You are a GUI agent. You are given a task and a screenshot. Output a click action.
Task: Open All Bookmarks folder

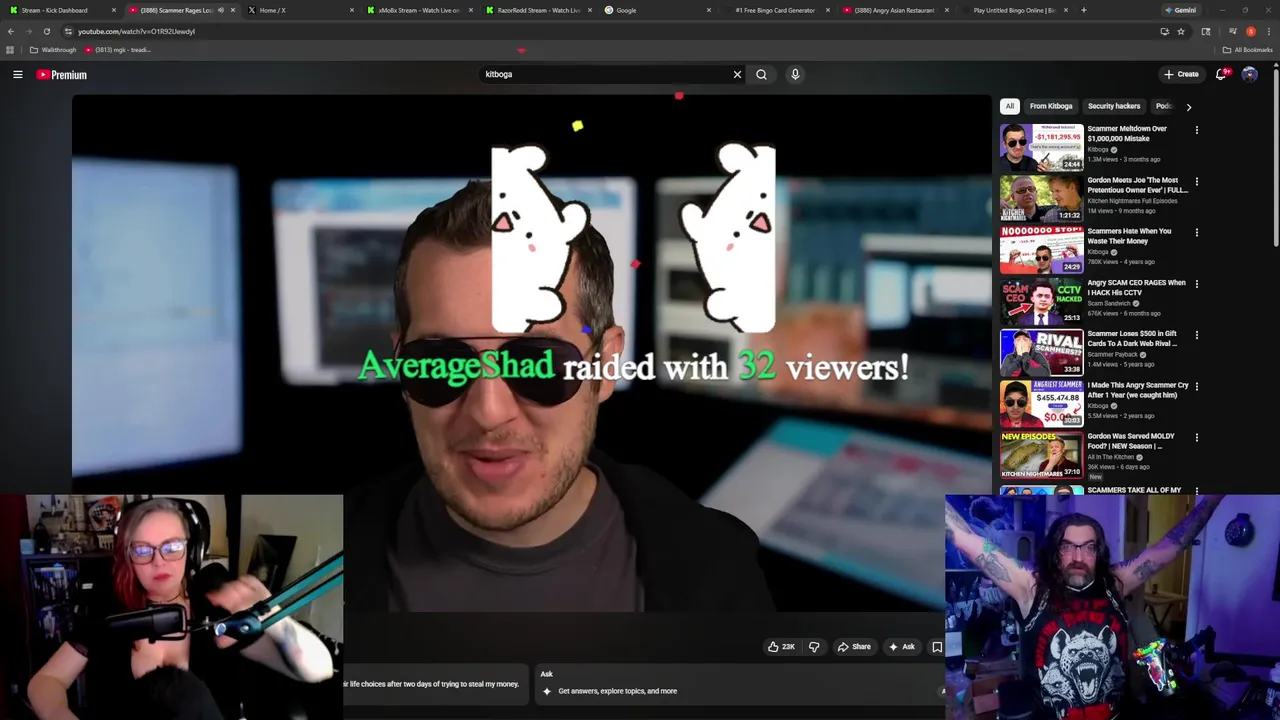tap(1248, 50)
